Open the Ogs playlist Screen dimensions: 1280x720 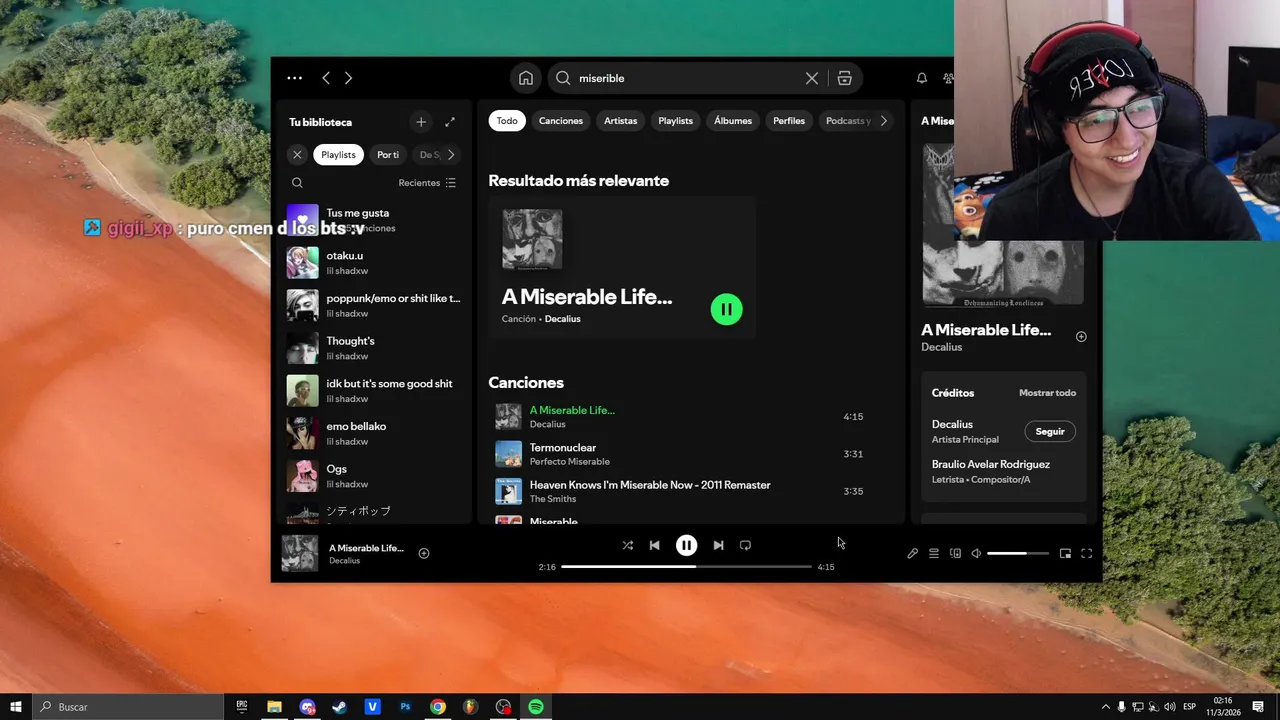pos(374,476)
